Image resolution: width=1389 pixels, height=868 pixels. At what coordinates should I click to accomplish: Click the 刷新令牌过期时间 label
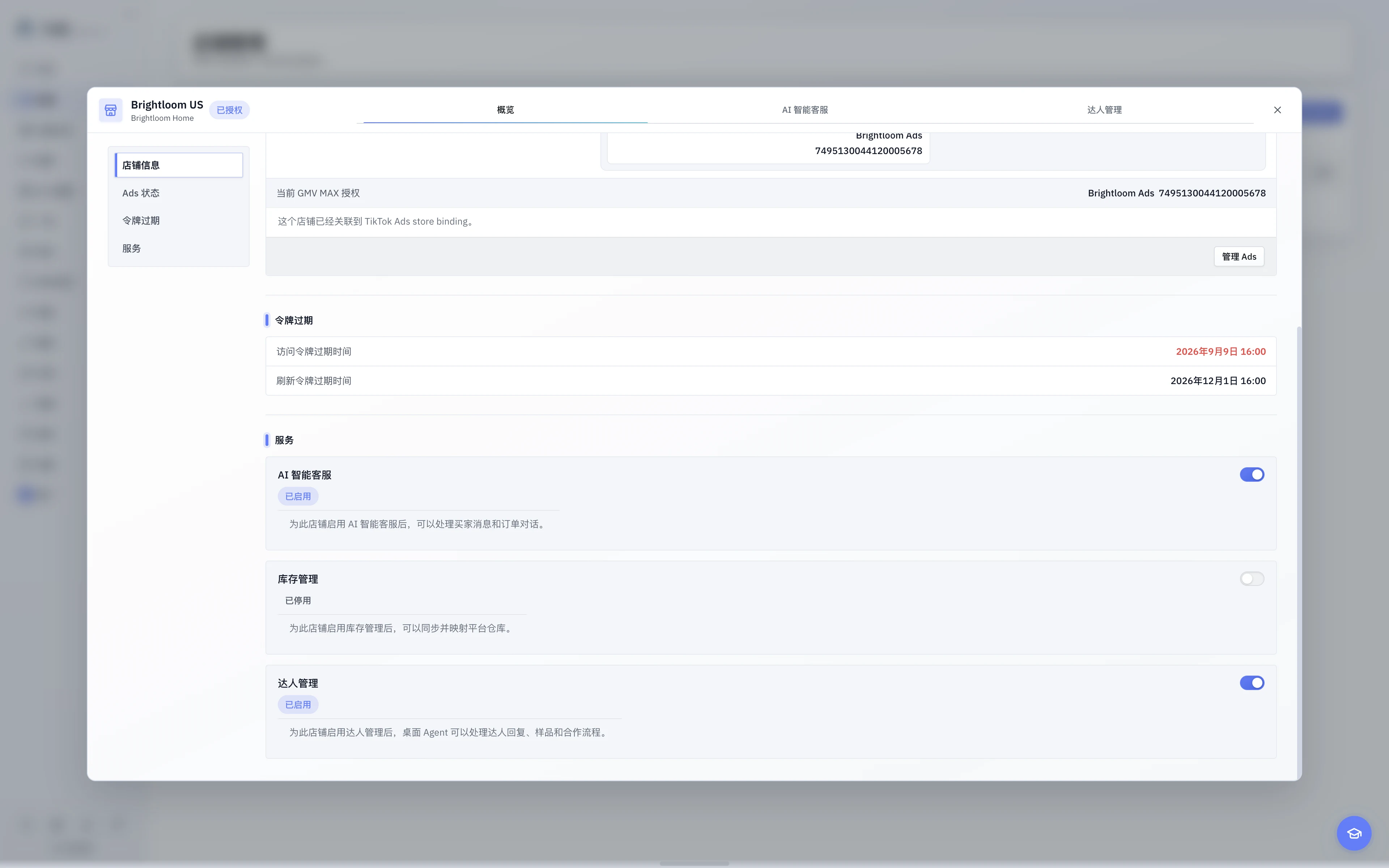click(314, 380)
